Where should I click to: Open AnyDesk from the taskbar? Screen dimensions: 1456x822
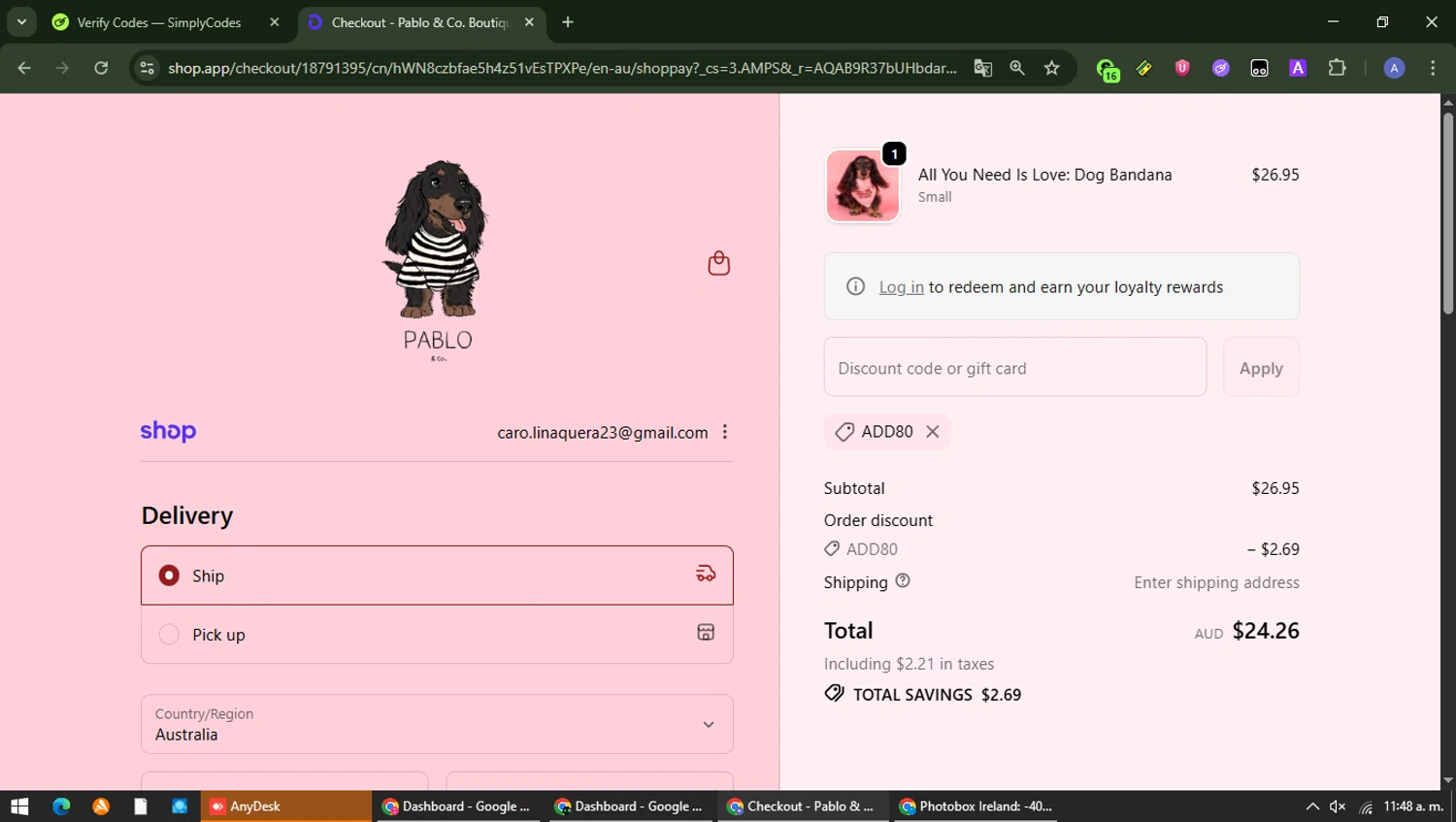point(285,806)
